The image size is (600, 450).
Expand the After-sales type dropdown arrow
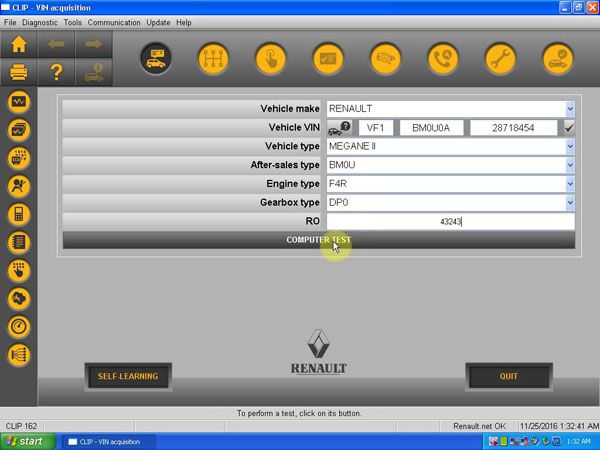coord(570,165)
